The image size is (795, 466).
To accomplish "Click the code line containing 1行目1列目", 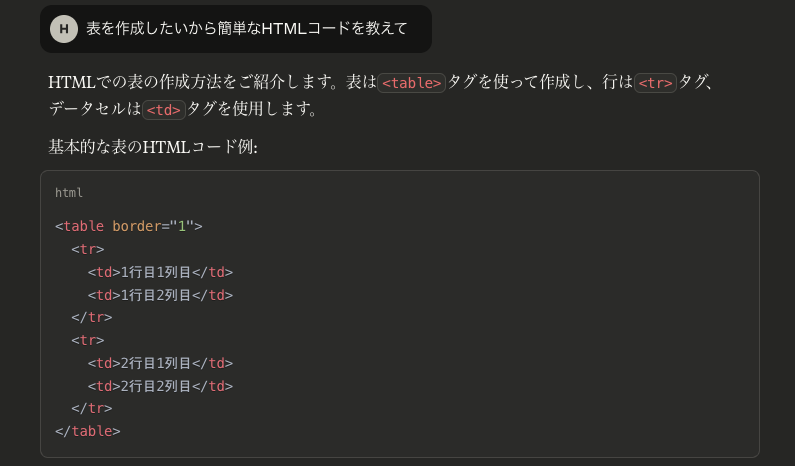I will click(160, 272).
